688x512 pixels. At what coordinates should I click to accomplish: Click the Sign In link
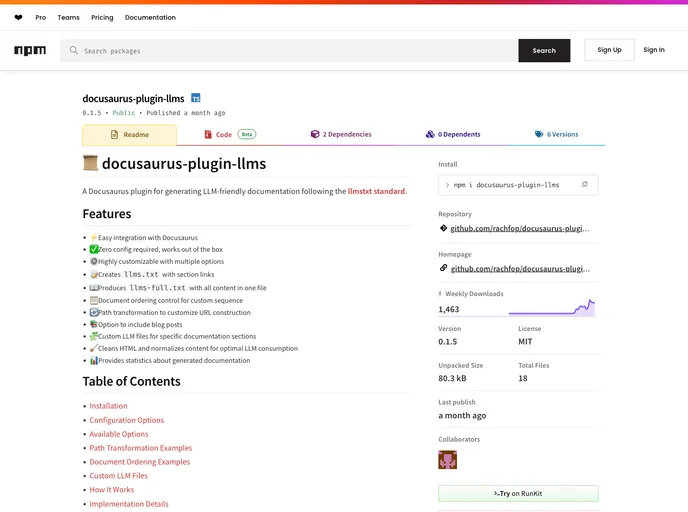tap(654, 50)
